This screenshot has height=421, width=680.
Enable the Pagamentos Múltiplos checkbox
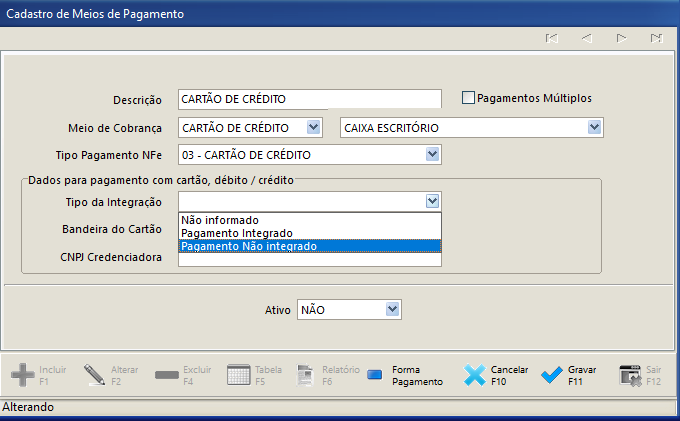pos(468,98)
